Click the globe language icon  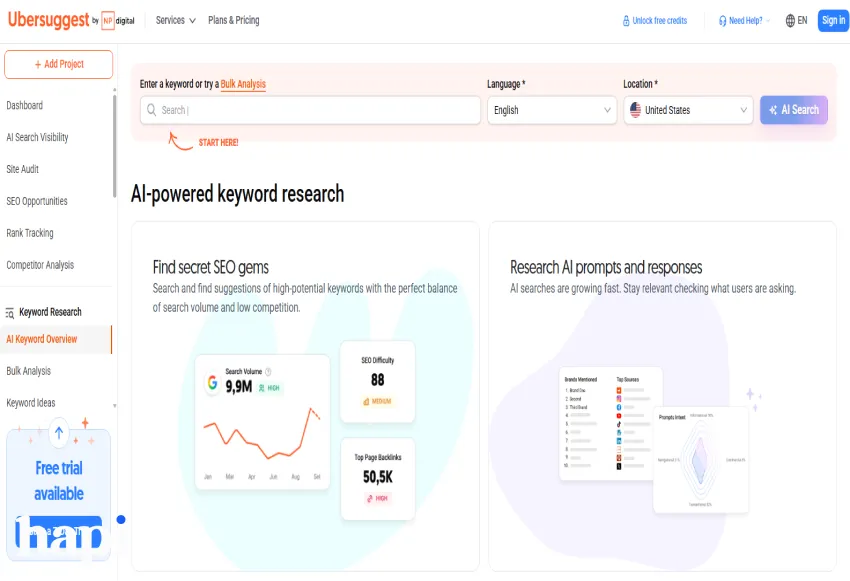point(790,21)
